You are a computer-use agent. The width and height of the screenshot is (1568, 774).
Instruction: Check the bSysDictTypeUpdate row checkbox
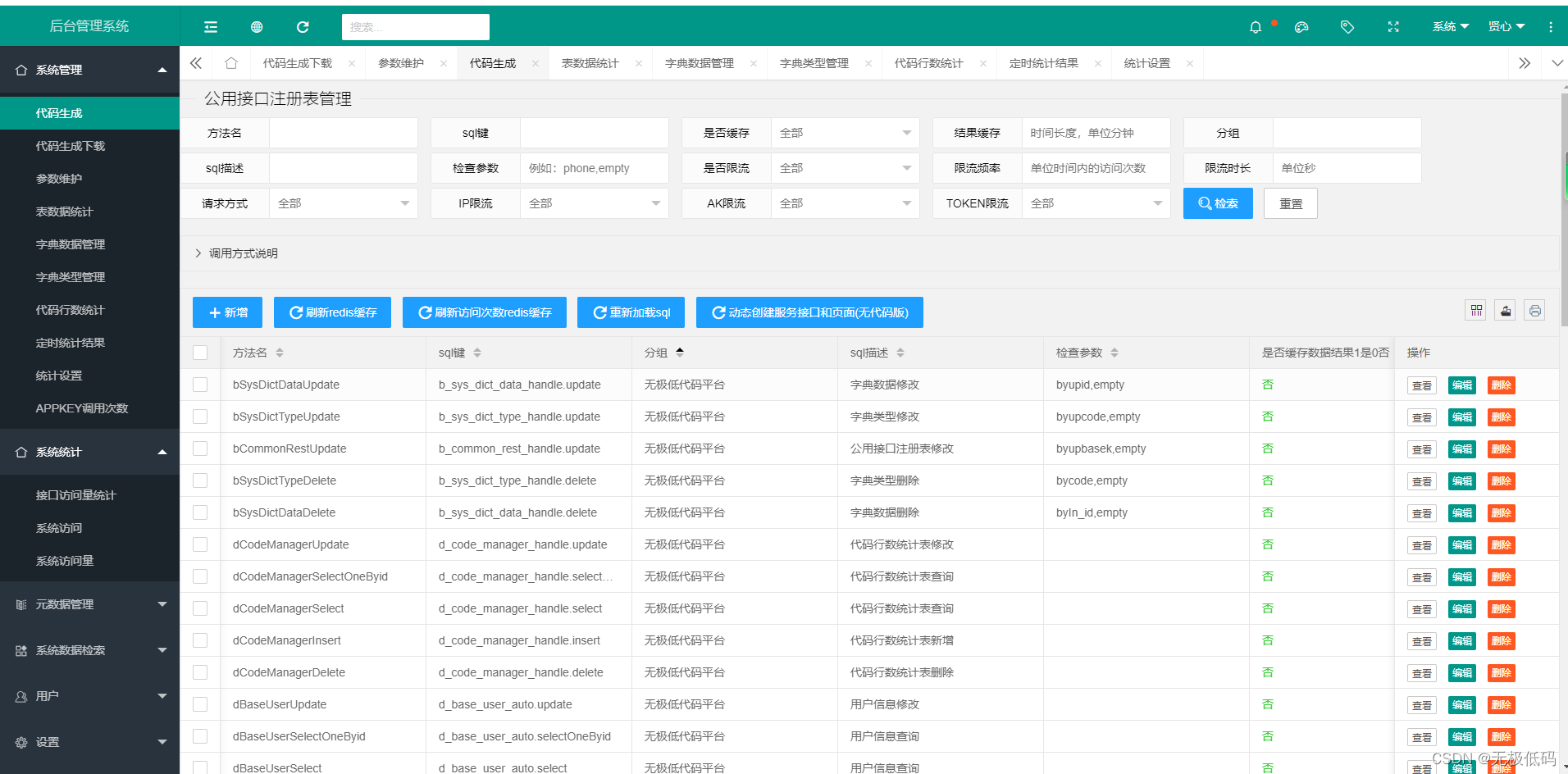[200, 417]
